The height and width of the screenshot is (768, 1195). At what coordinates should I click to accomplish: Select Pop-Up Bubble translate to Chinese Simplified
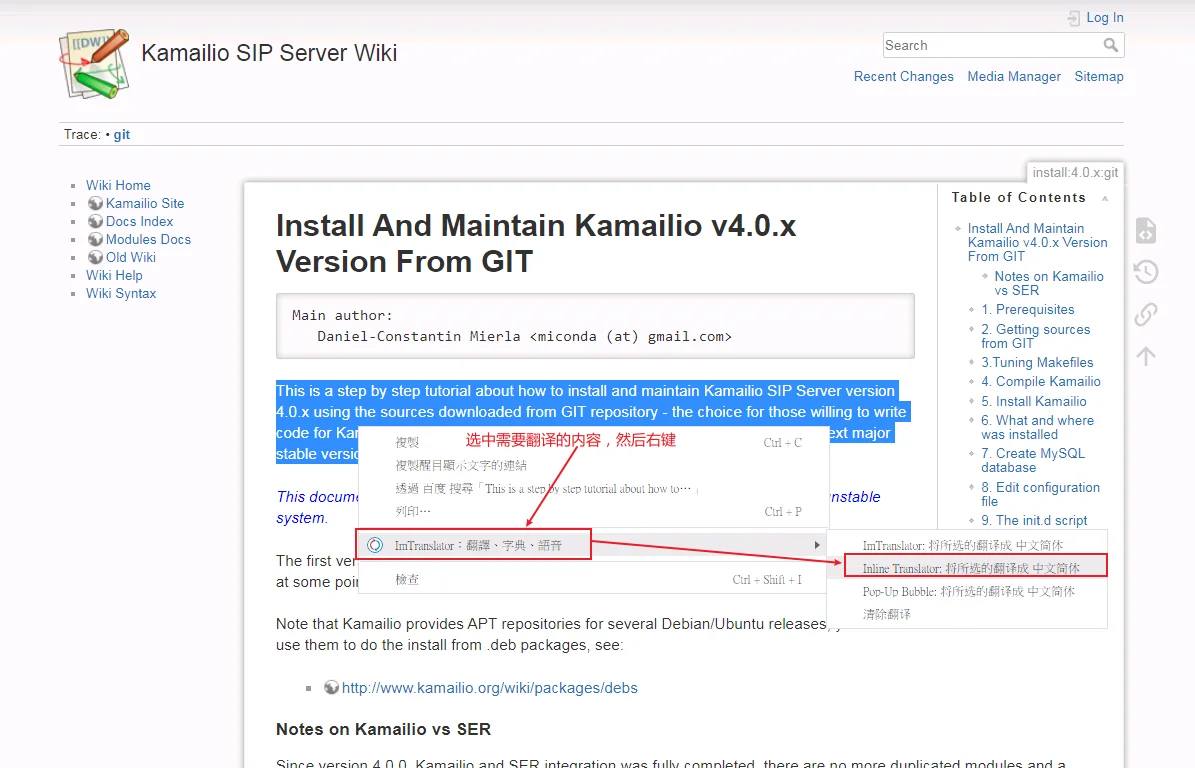pos(967,591)
